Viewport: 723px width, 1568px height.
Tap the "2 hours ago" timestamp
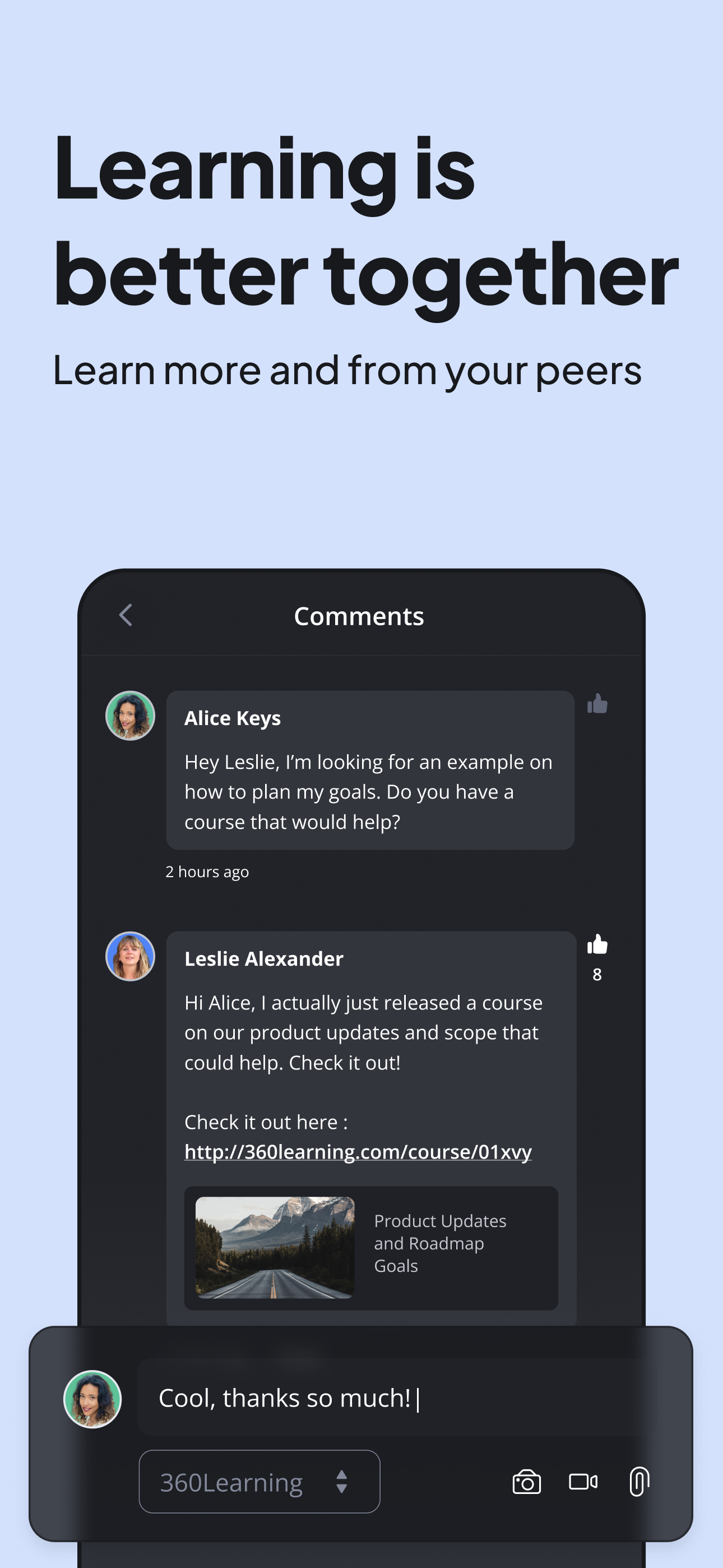[207, 871]
